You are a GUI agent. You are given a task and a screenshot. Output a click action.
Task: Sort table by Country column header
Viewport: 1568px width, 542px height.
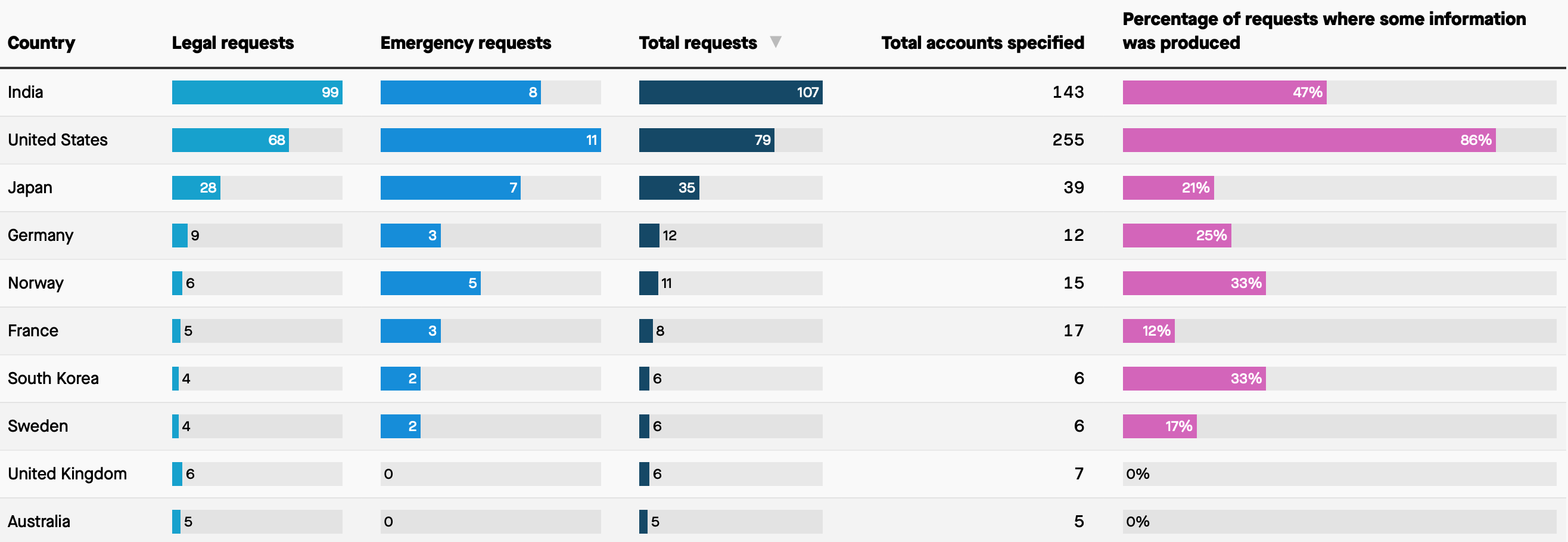41,44
